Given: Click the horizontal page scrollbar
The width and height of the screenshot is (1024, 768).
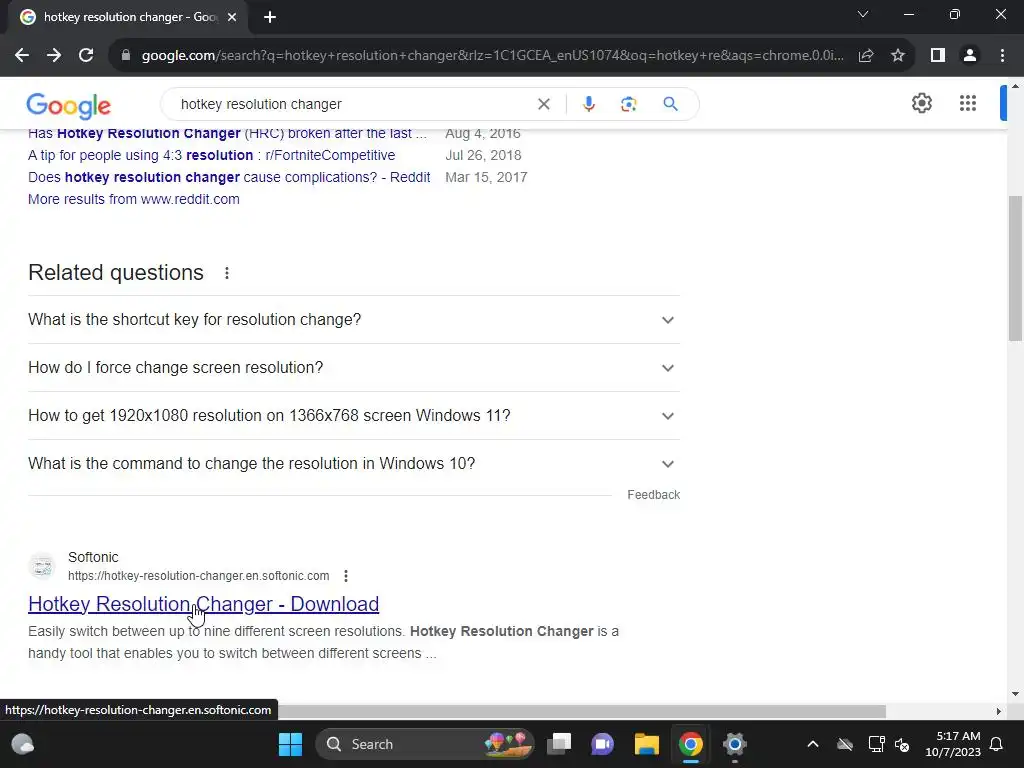Looking at the screenshot, I should [581, 711].
